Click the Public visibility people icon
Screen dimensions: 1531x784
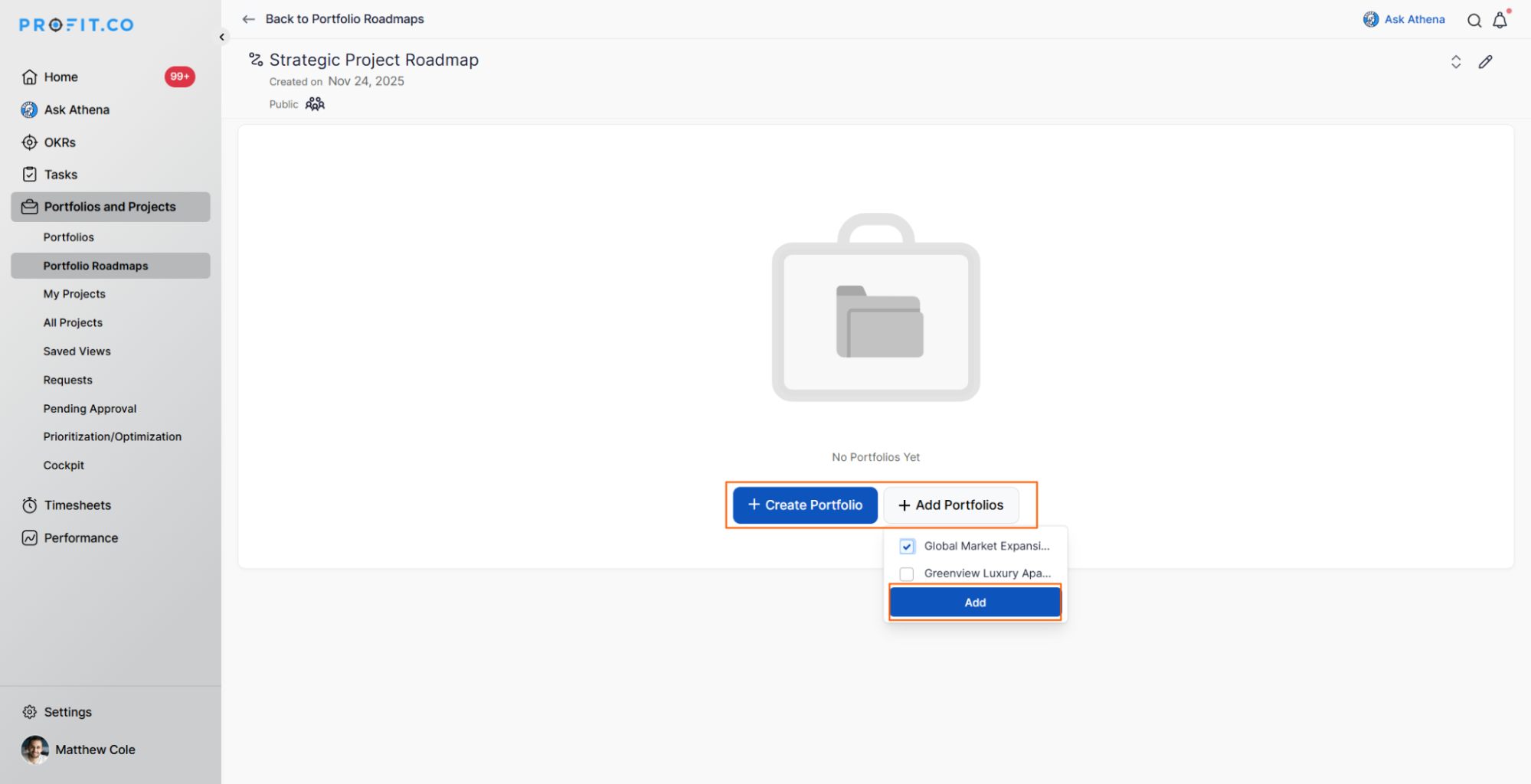coord(314,103)
